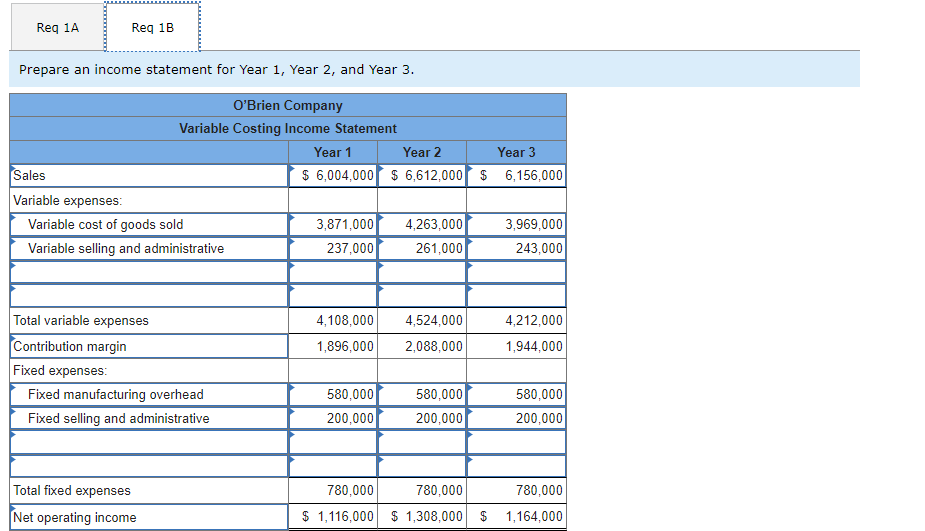Open the Variable selling and administrative label dropdown
Screen dimensions: 925x531
[x=149, y=248]
